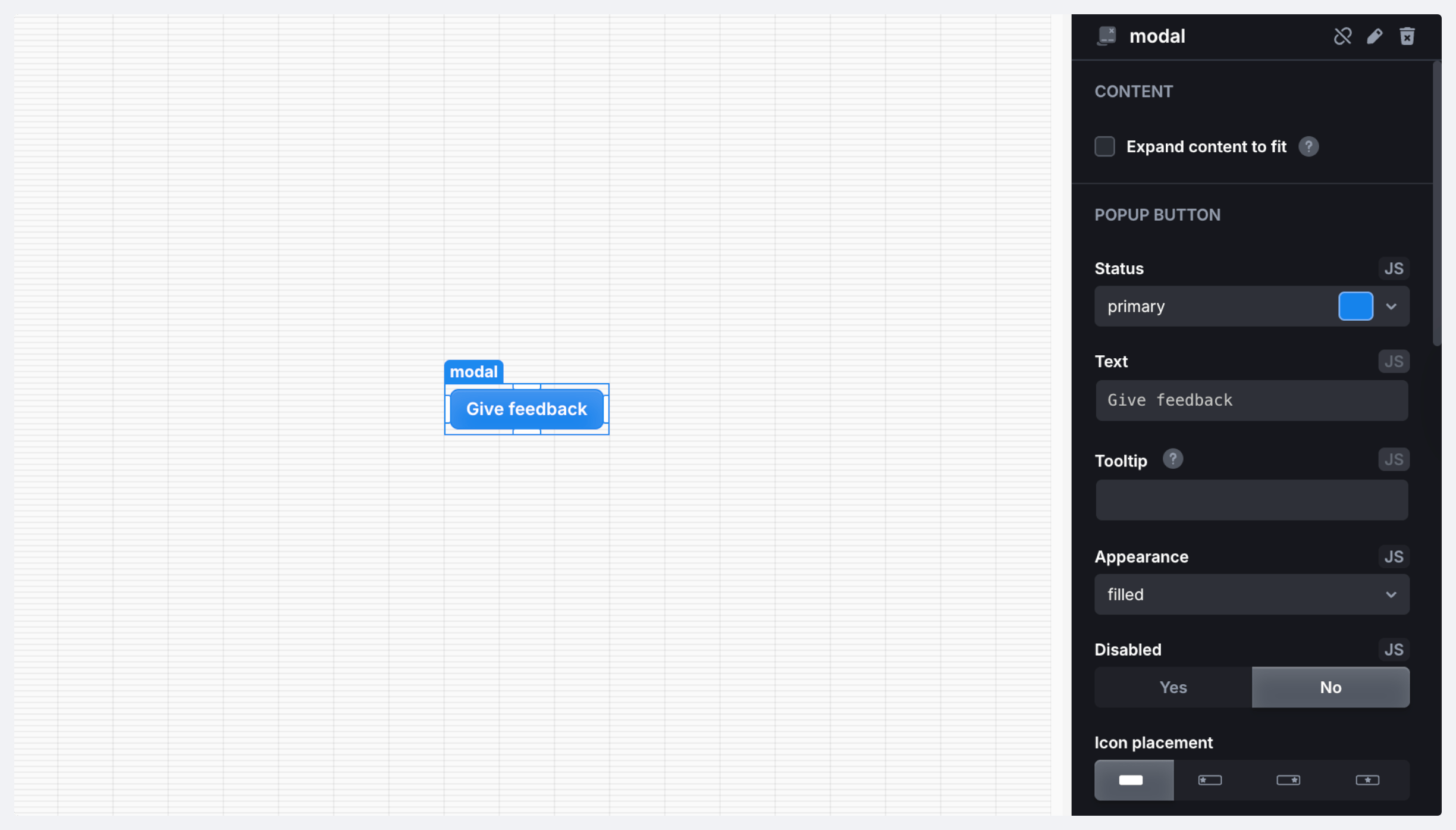Viewport: 1456px width, 830px height.
Task: Click the unlink icon in the modal header
Action: pos(1342,36)
